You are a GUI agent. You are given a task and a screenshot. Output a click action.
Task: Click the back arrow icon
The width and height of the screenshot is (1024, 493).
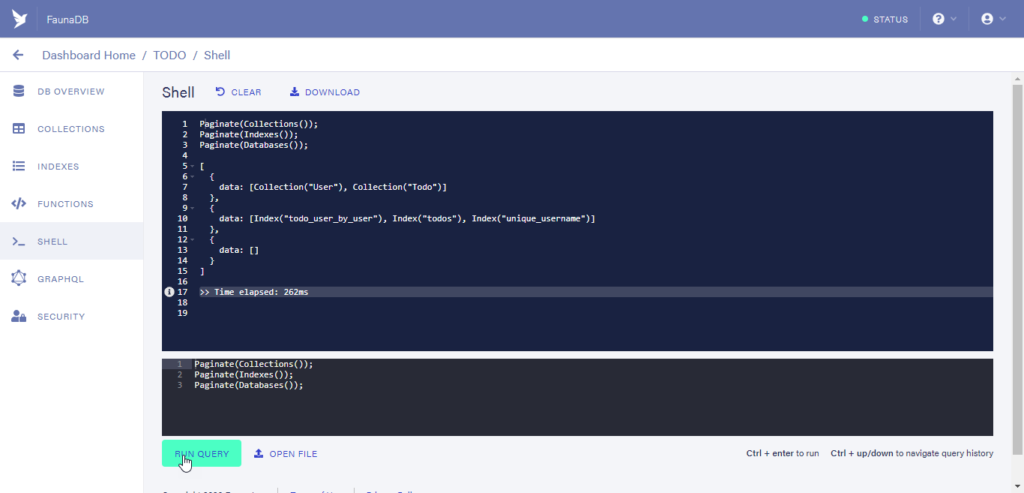click(x=18, y=55)
